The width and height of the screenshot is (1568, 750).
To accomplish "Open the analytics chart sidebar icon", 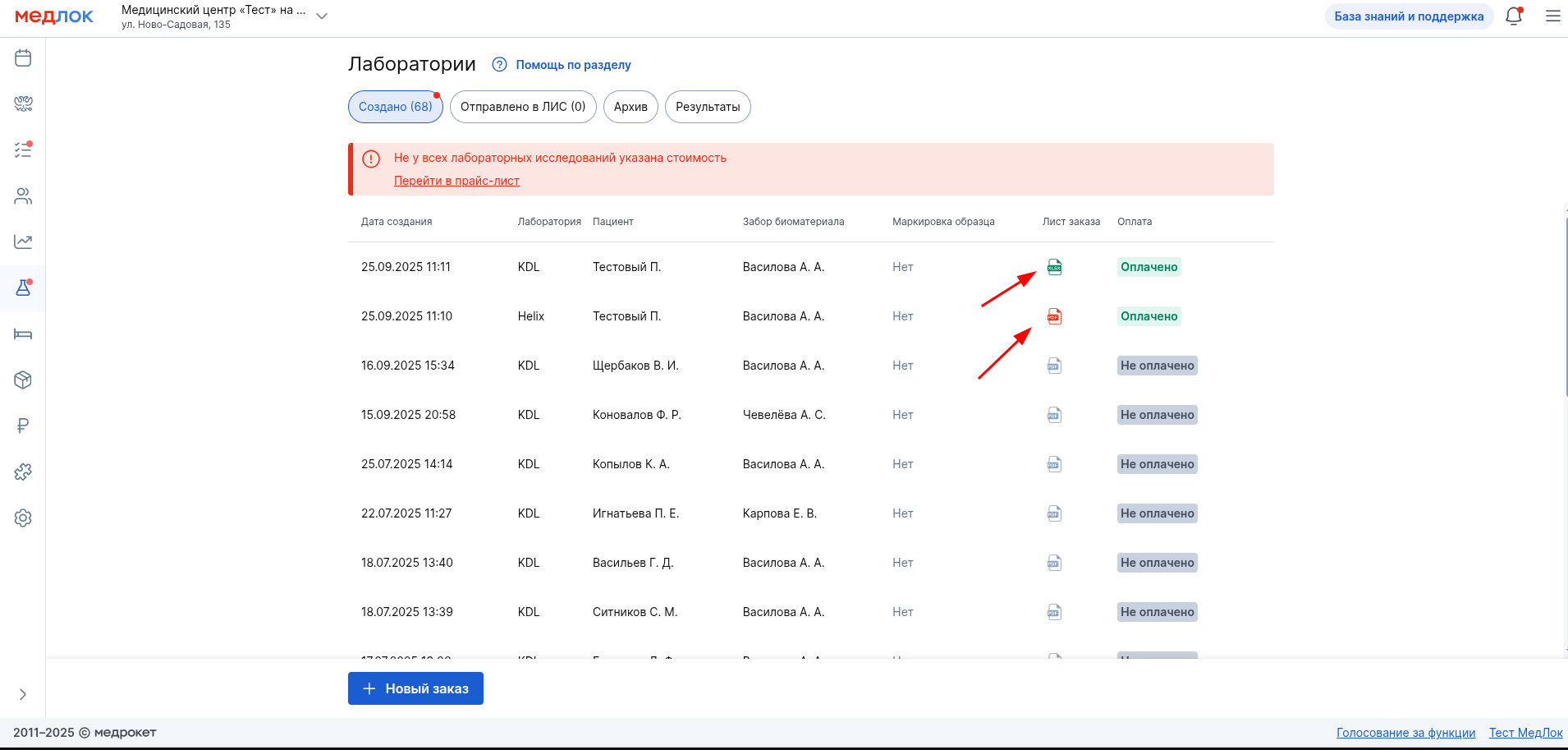I will click(x=23, y=242).
